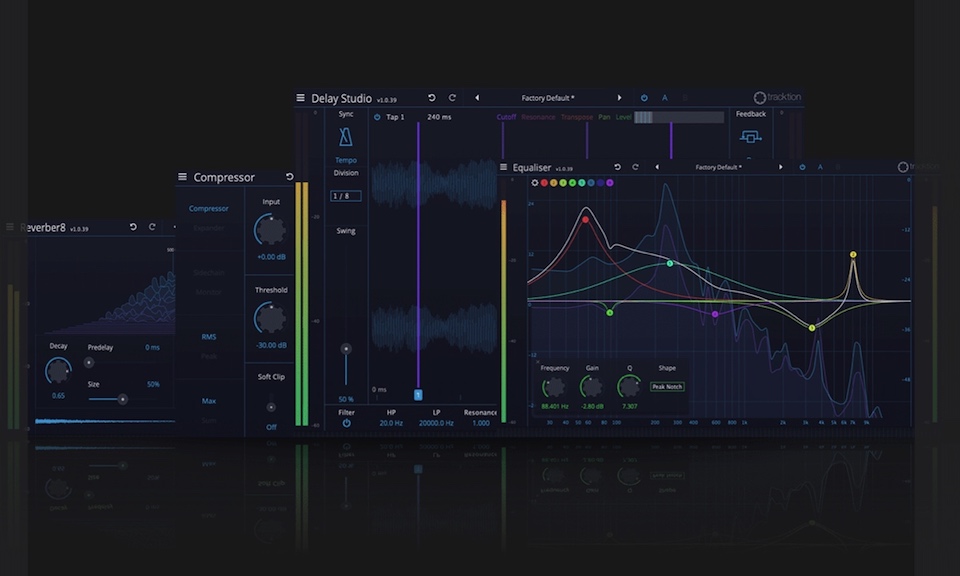Click the Equaliser Q knob
Screen dimensions: 960x576
(629, 387)
